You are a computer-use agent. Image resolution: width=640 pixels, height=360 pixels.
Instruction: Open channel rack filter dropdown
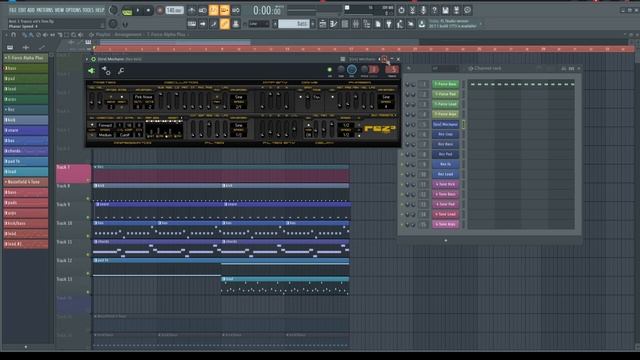click(445, 69)
